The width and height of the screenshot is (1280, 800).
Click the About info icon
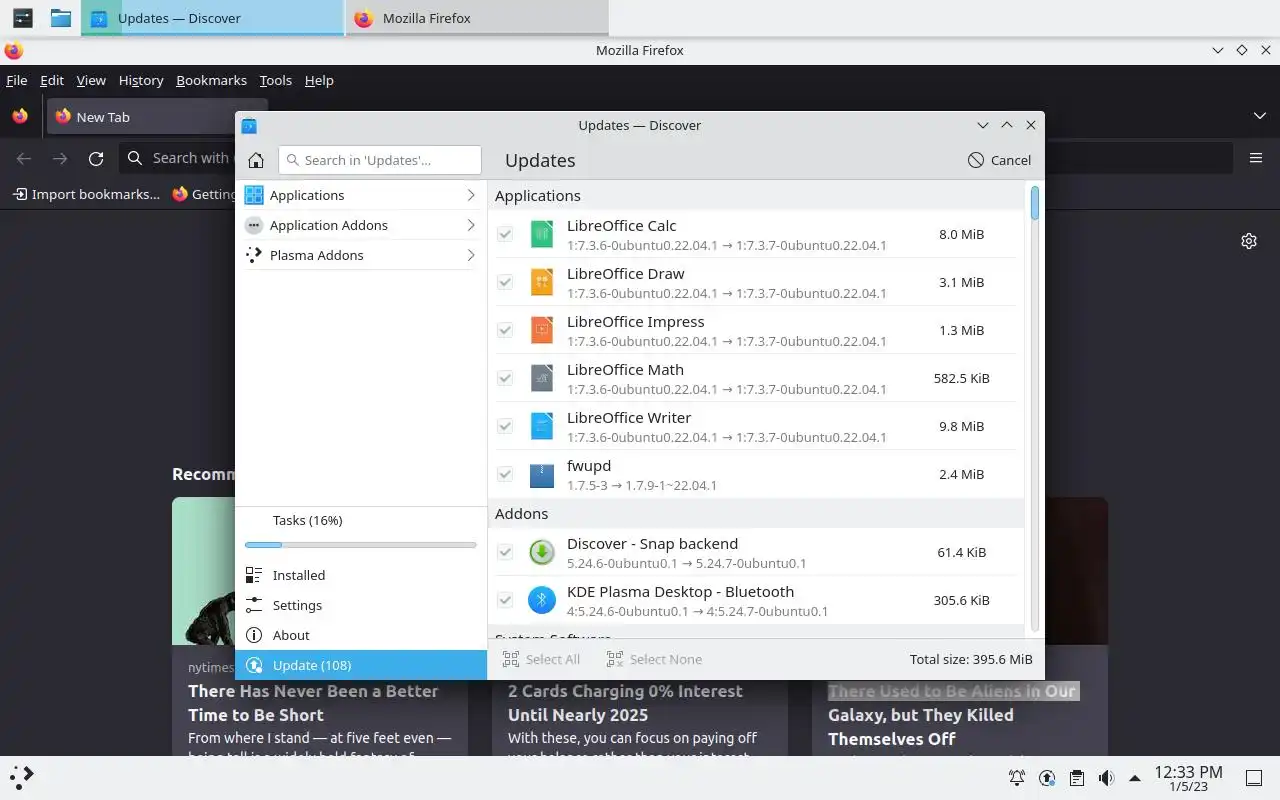pos(254,635)
